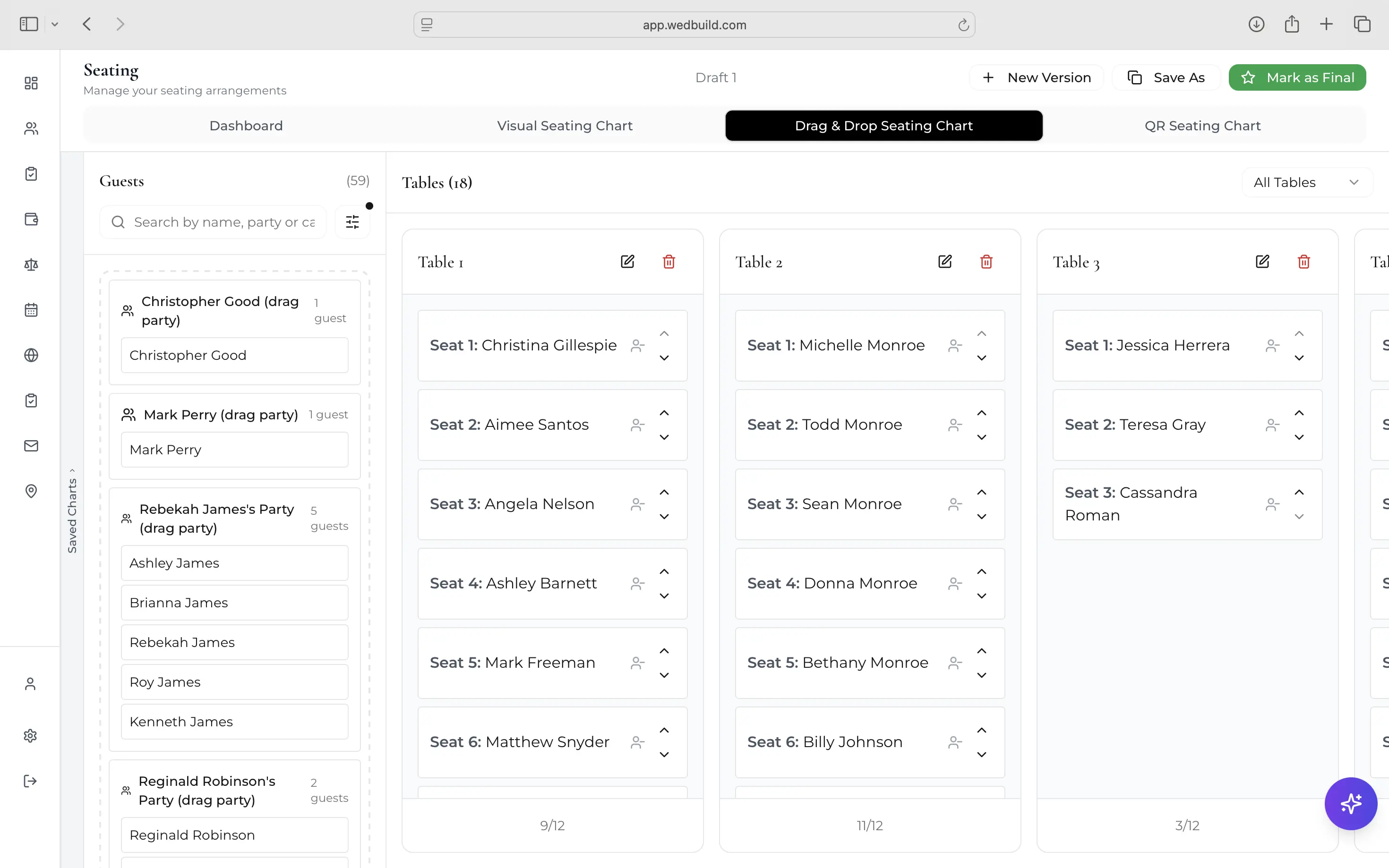Click the logout icon in sidebar
Image resolution: width=1389 pixels, height=868 pixels.
30,781
